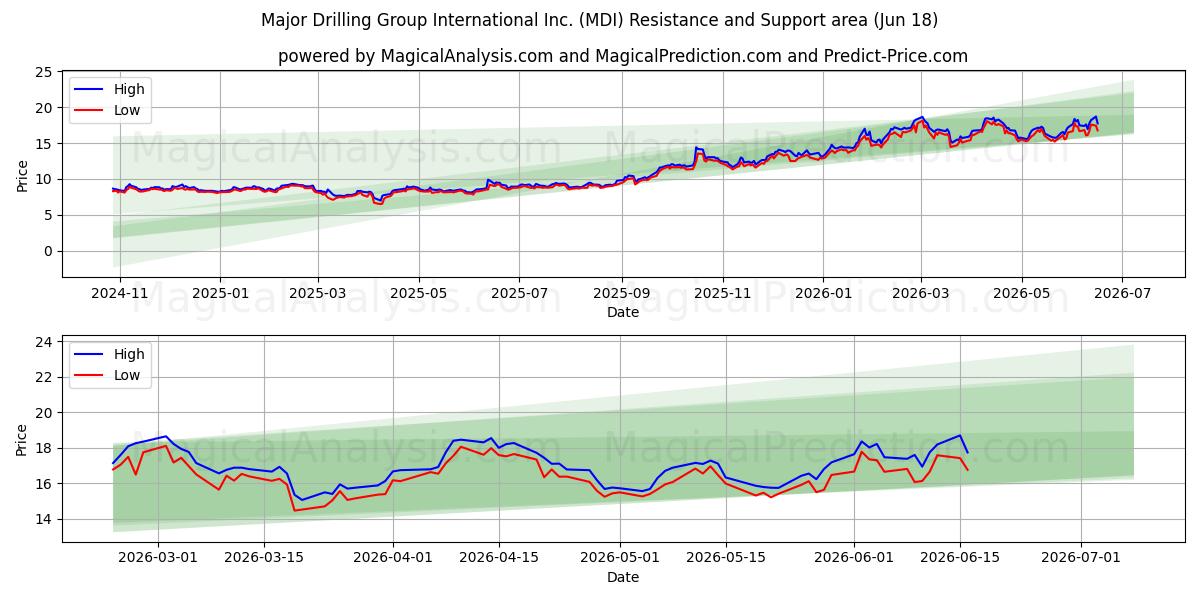The height and width of the screenshot is (600, 1200).
Task: Click the 'powered by MagicalAnalysis.com' subtitle
Action: tap(623, 56)
